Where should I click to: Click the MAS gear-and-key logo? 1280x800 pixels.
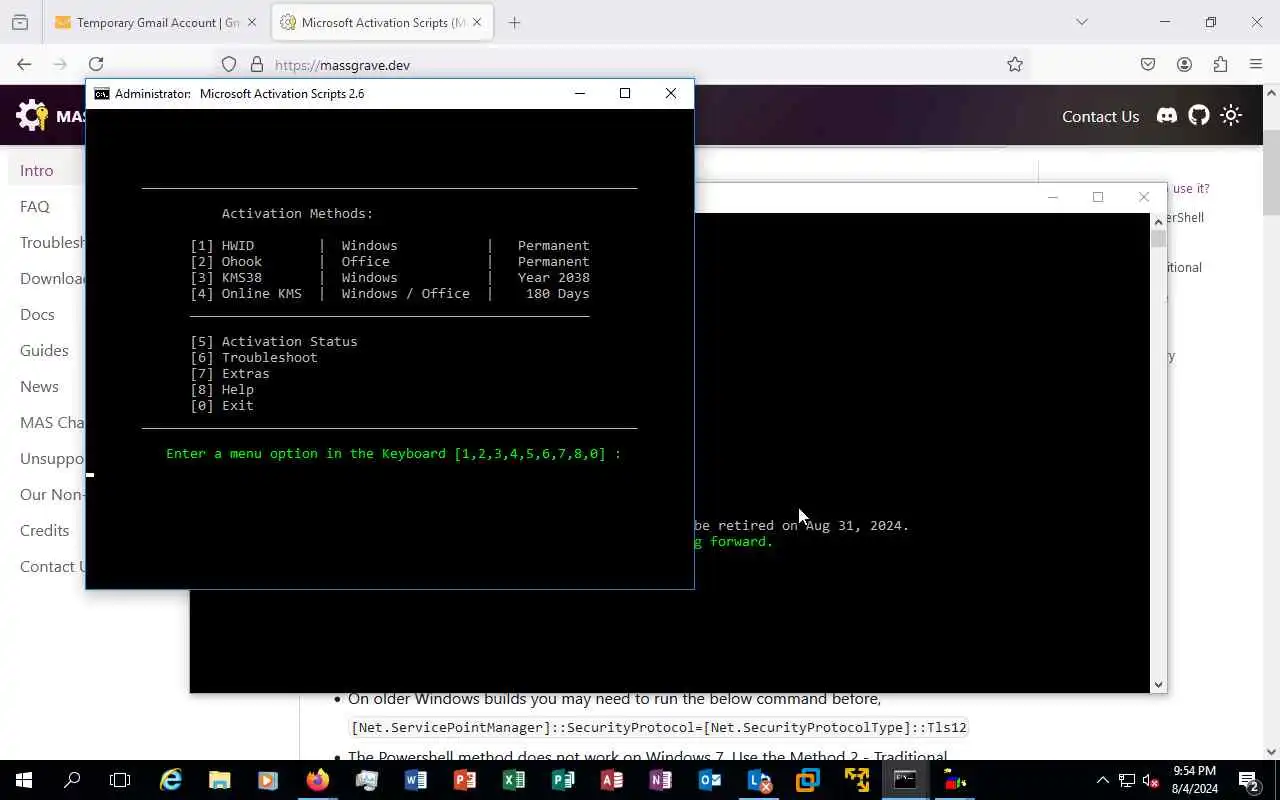[32, 116]
